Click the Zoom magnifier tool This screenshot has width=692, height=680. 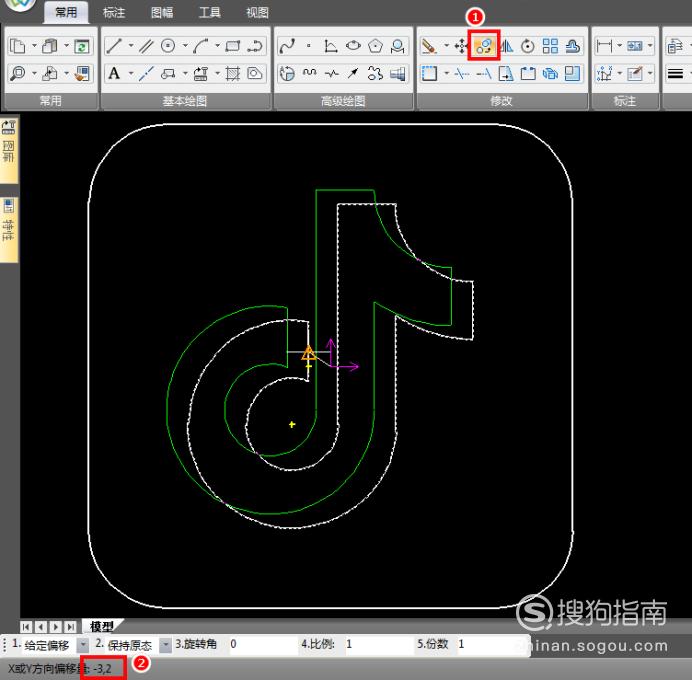[18, 73]
